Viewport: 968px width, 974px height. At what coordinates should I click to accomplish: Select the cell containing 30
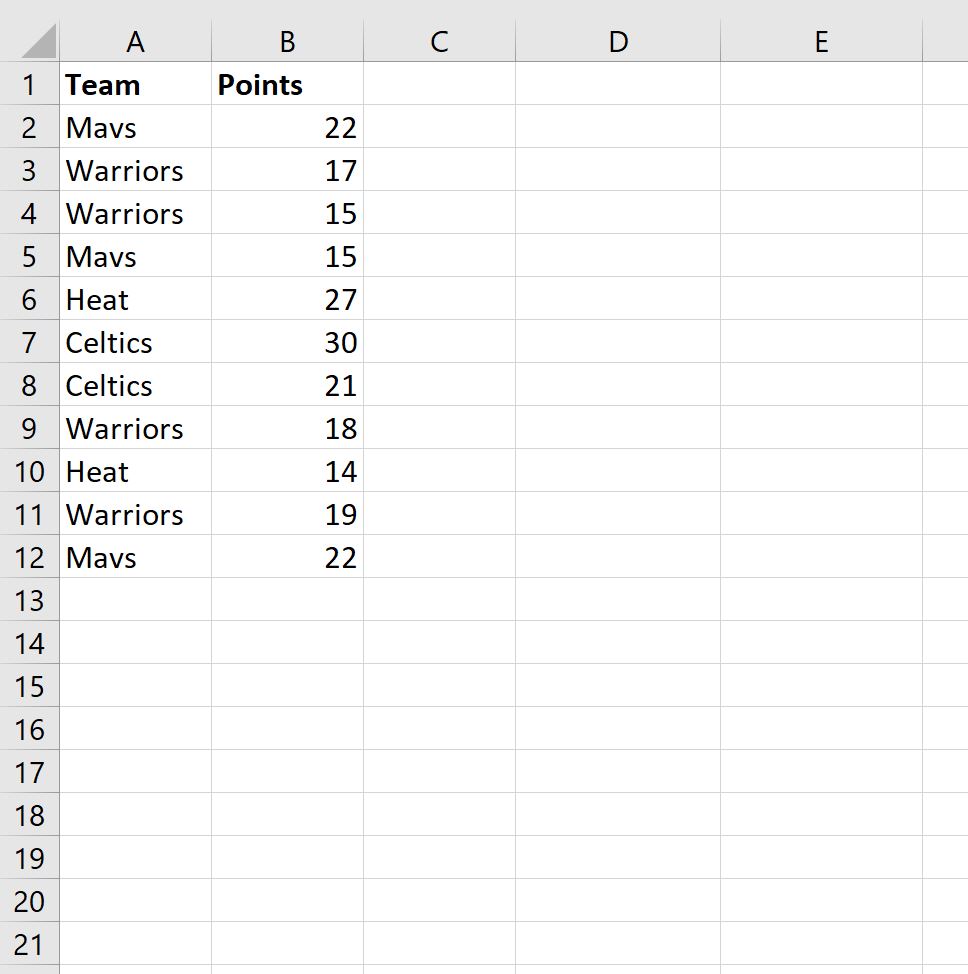click(x=288, y=342)
